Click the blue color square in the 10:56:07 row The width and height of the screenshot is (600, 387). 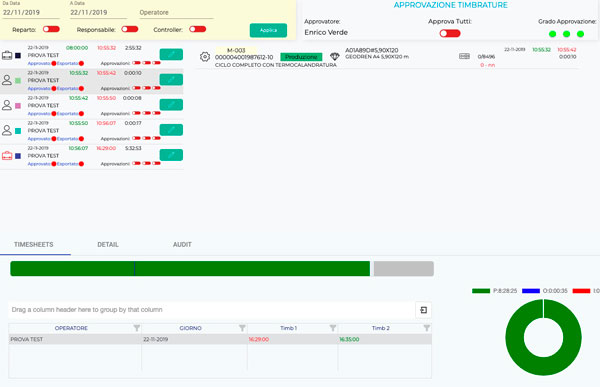pyautogui.click(x=18, y=156)
